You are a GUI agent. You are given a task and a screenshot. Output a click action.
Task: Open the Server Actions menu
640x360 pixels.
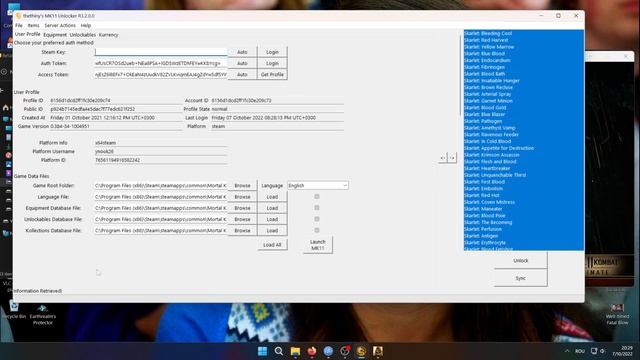pyautogui.click(x=60, y=25)
